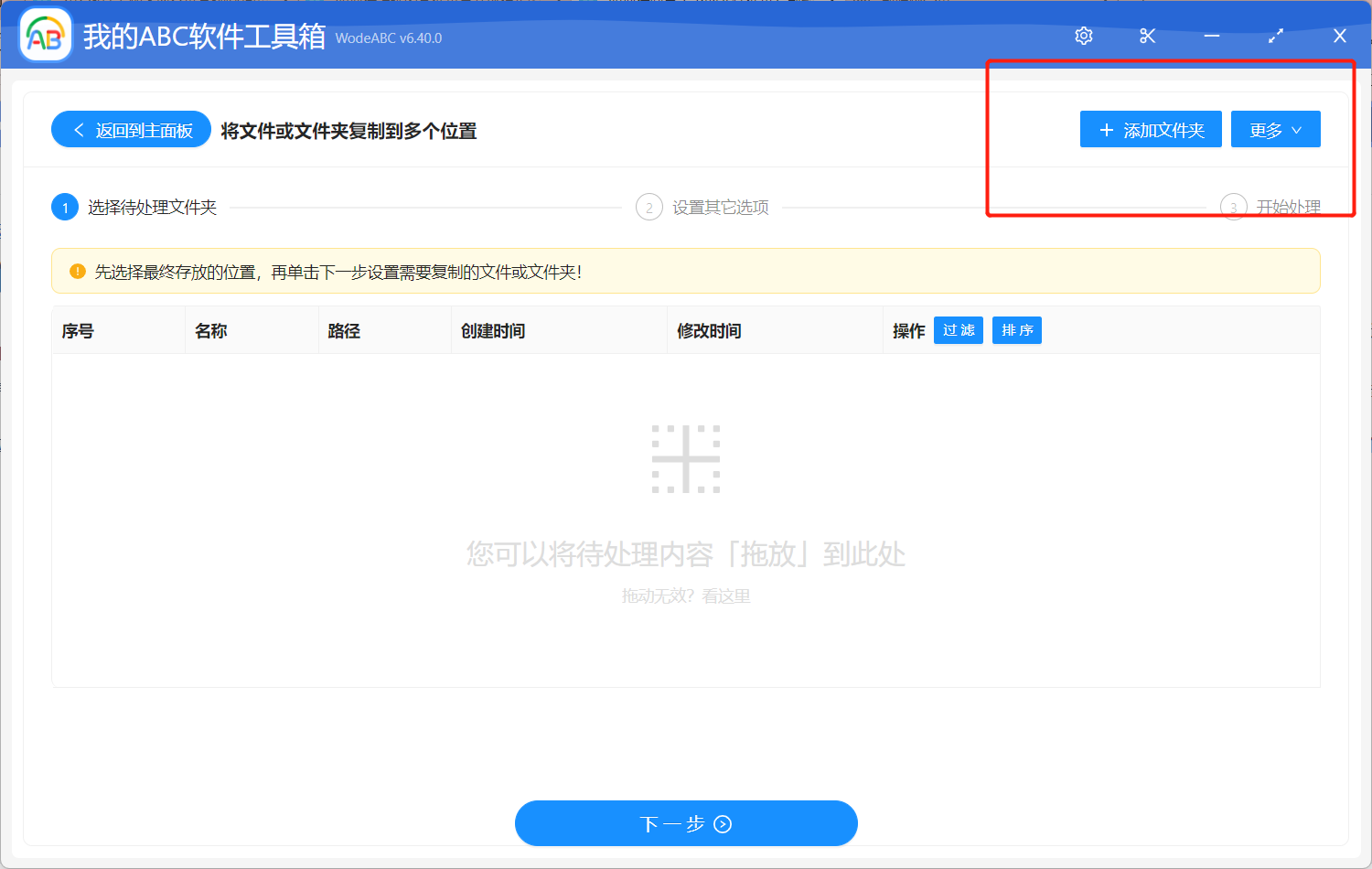Click the dashed drag-drop placeholder icon

(x=687, y=458)
